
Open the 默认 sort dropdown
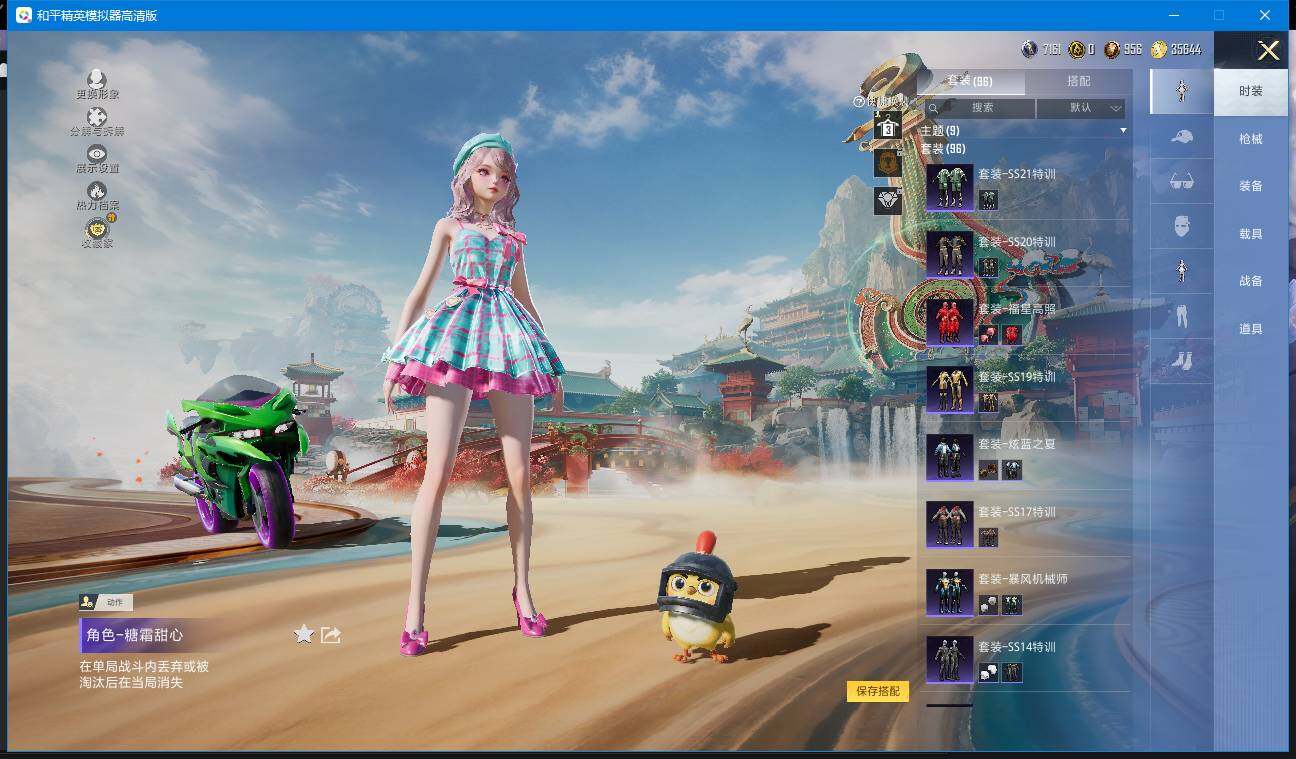pos(1081,107)
